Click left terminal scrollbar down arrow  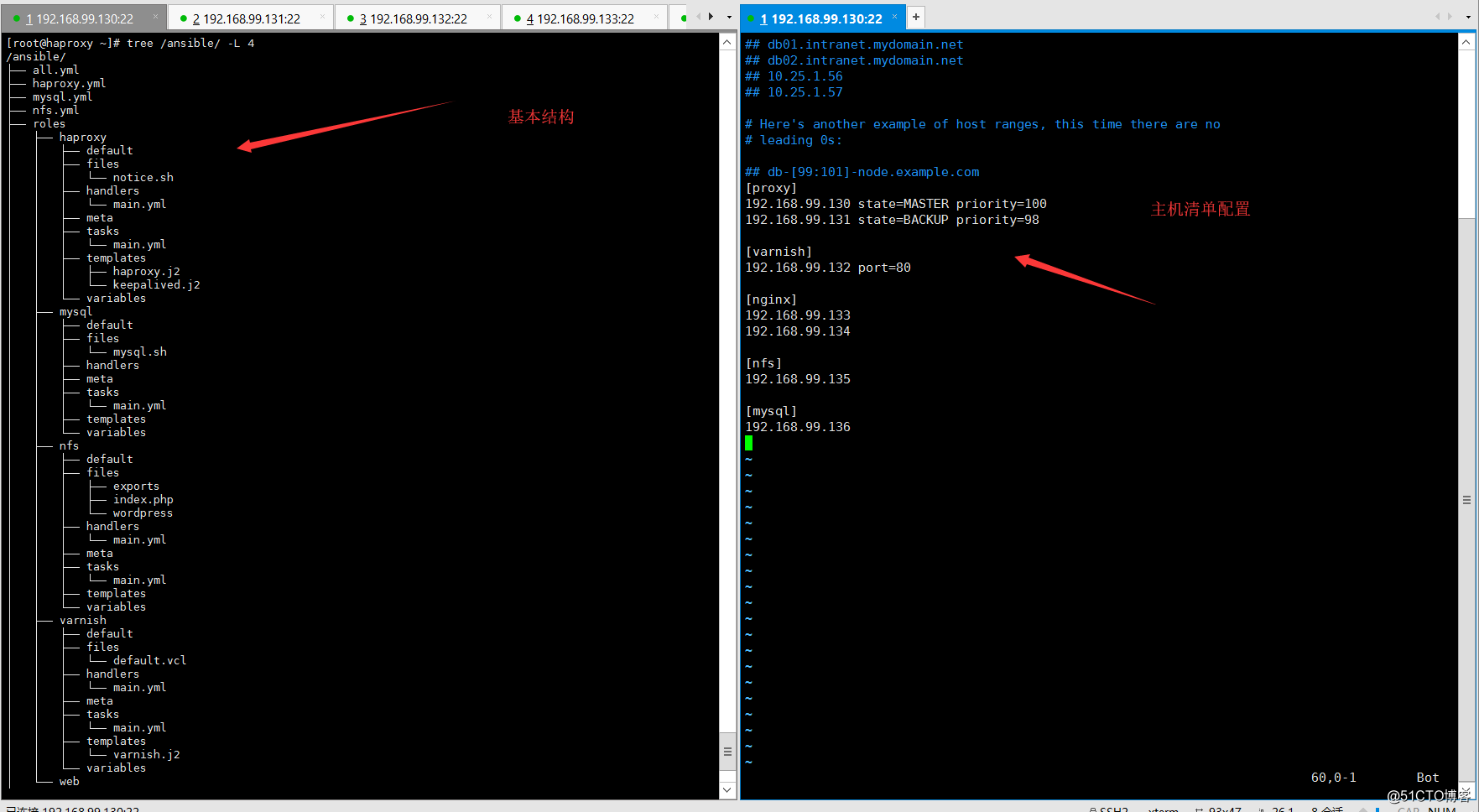[x=727, y=790]
